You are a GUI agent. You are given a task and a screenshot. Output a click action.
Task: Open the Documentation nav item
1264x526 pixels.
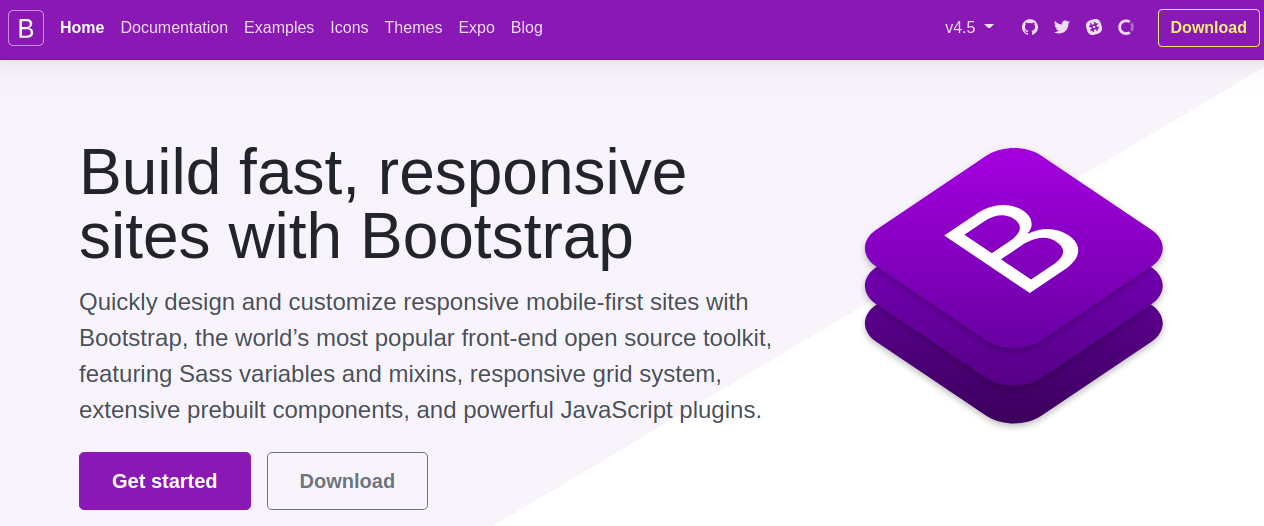click(x=174, y=27)
